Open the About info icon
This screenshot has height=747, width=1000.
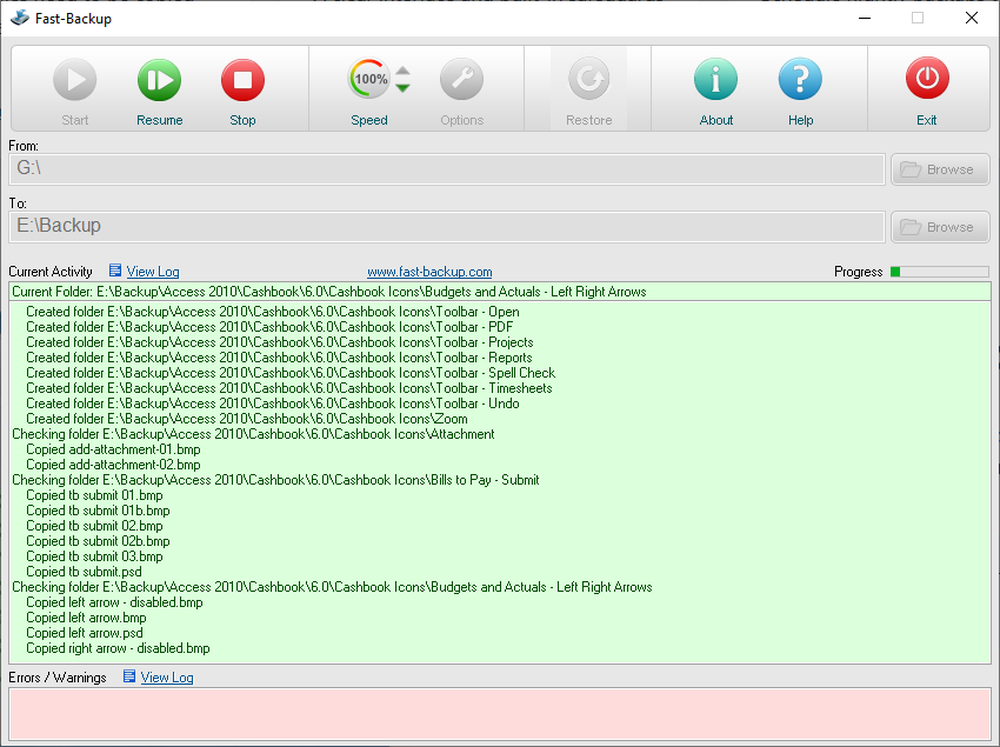[716, 79]
